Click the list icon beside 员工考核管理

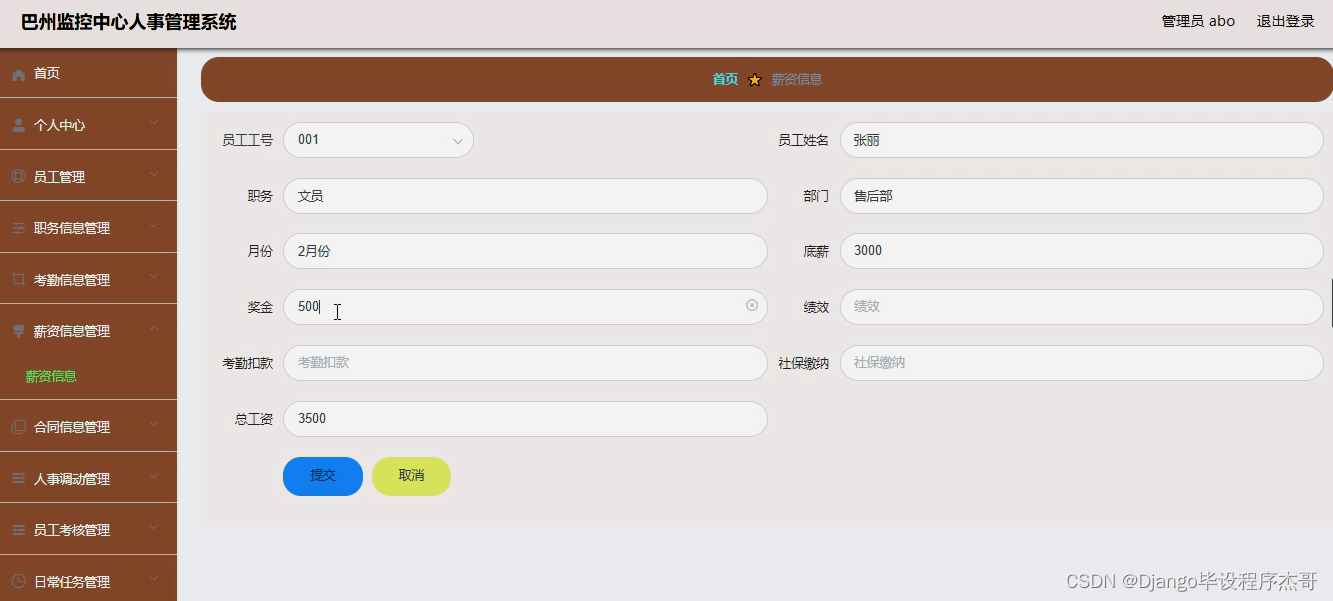click(x=18, y=530)
